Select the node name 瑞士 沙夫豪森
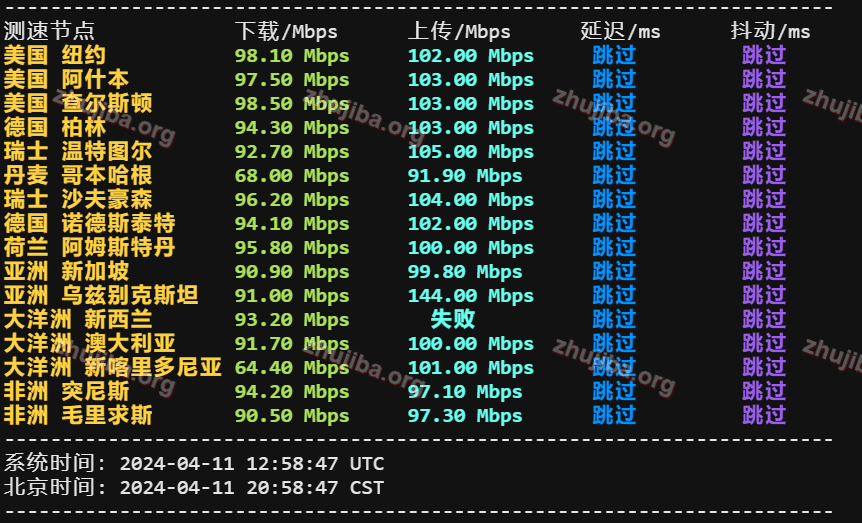Image resolution: width=862 pixels, height=523 pixels. pos(78,200)
